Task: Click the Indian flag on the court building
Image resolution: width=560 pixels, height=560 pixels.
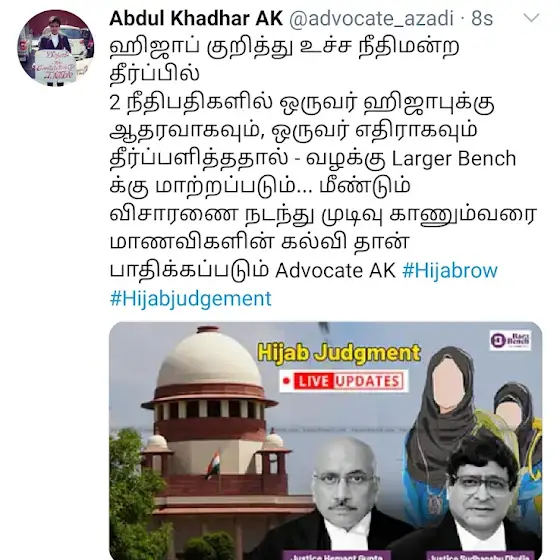Action: point(213,464)
